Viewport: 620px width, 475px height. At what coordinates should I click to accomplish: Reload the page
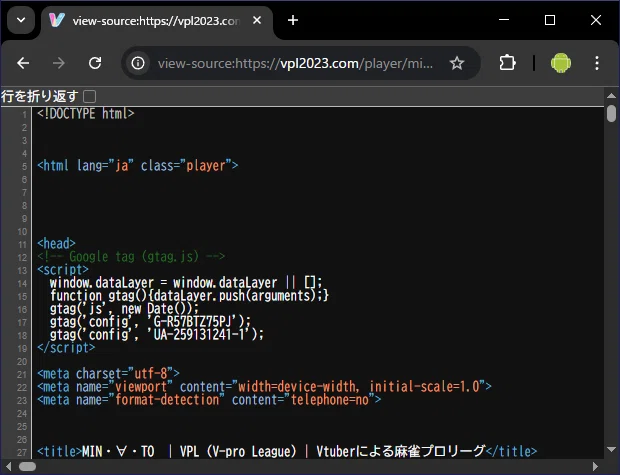point(95,63)
